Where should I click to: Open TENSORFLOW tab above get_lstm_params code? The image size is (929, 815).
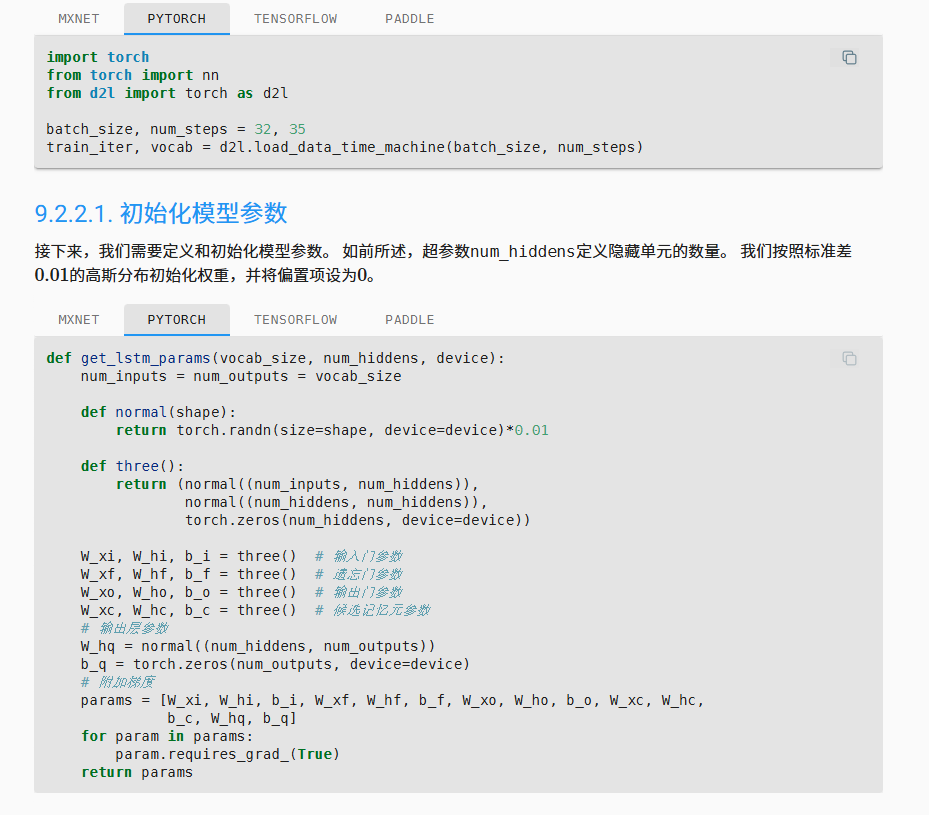295,320
